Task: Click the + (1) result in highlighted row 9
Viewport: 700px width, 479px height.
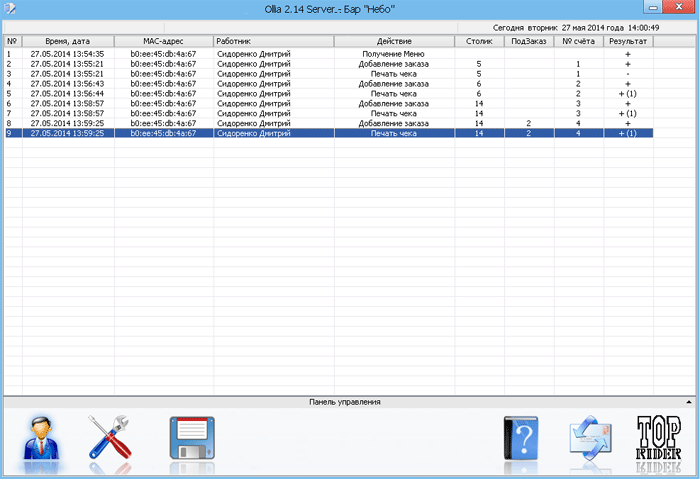Action: coord(628,133)
